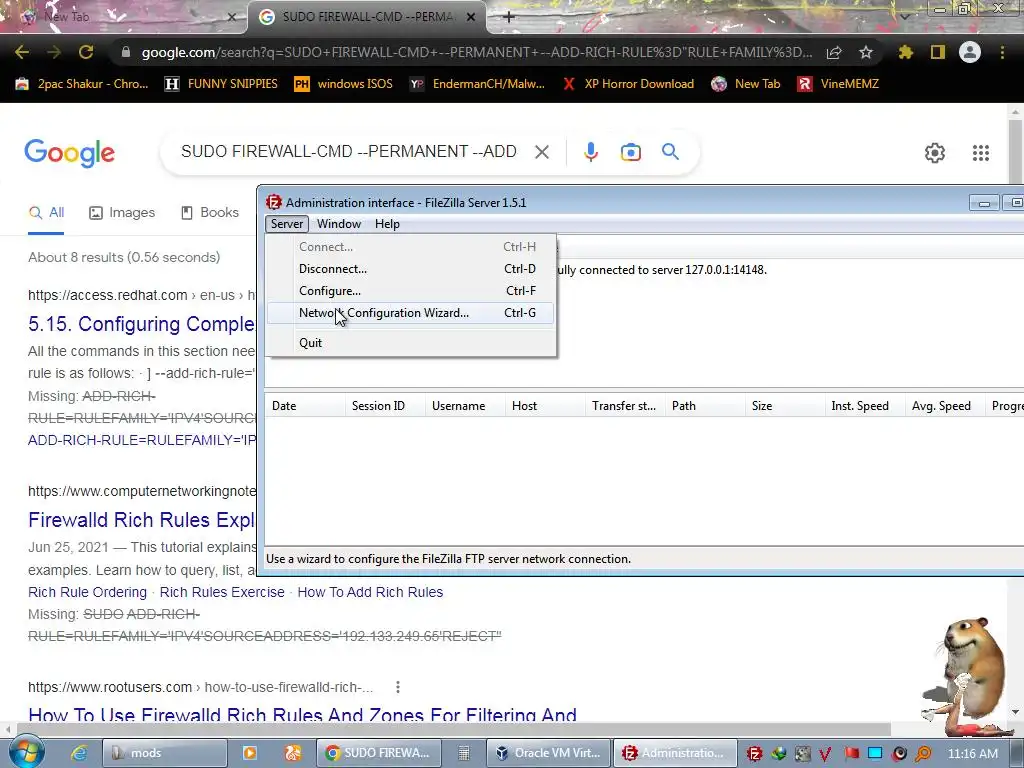Open a new tab with plus button
Screen dimensions: 1024x768
pyautogui.click(x=509, y=17)
